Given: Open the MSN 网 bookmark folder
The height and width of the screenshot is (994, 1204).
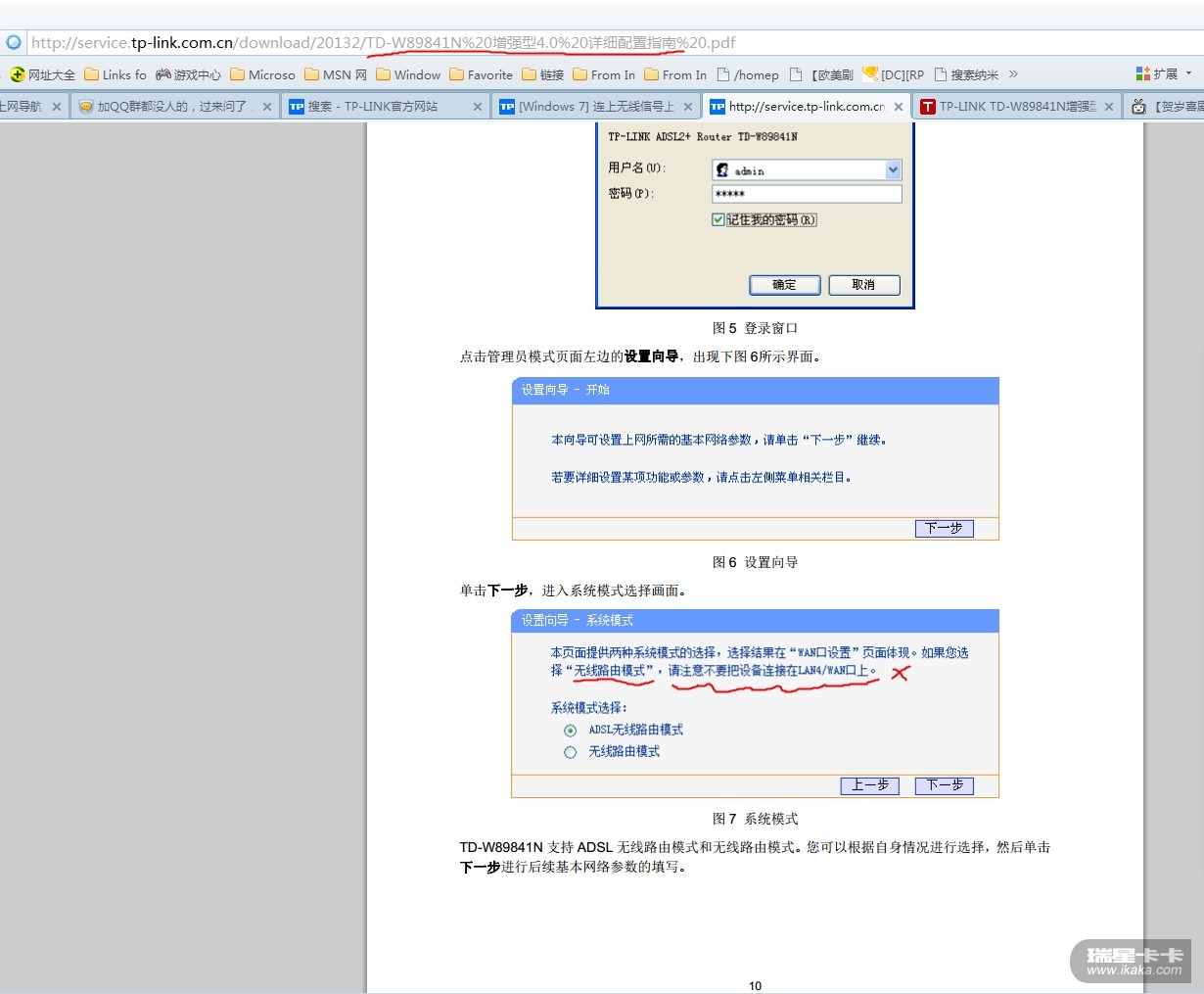Looking at the screenshot, I should (x=336, y=74).
